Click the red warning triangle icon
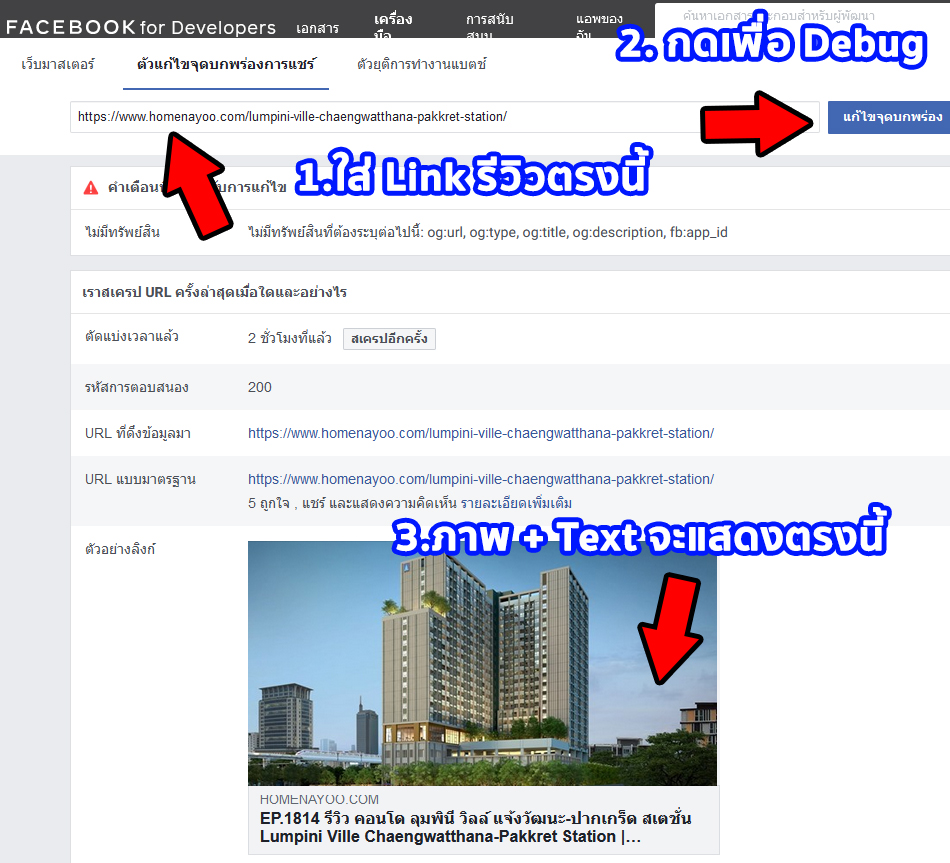950x863 pixels. click(91, 188)
